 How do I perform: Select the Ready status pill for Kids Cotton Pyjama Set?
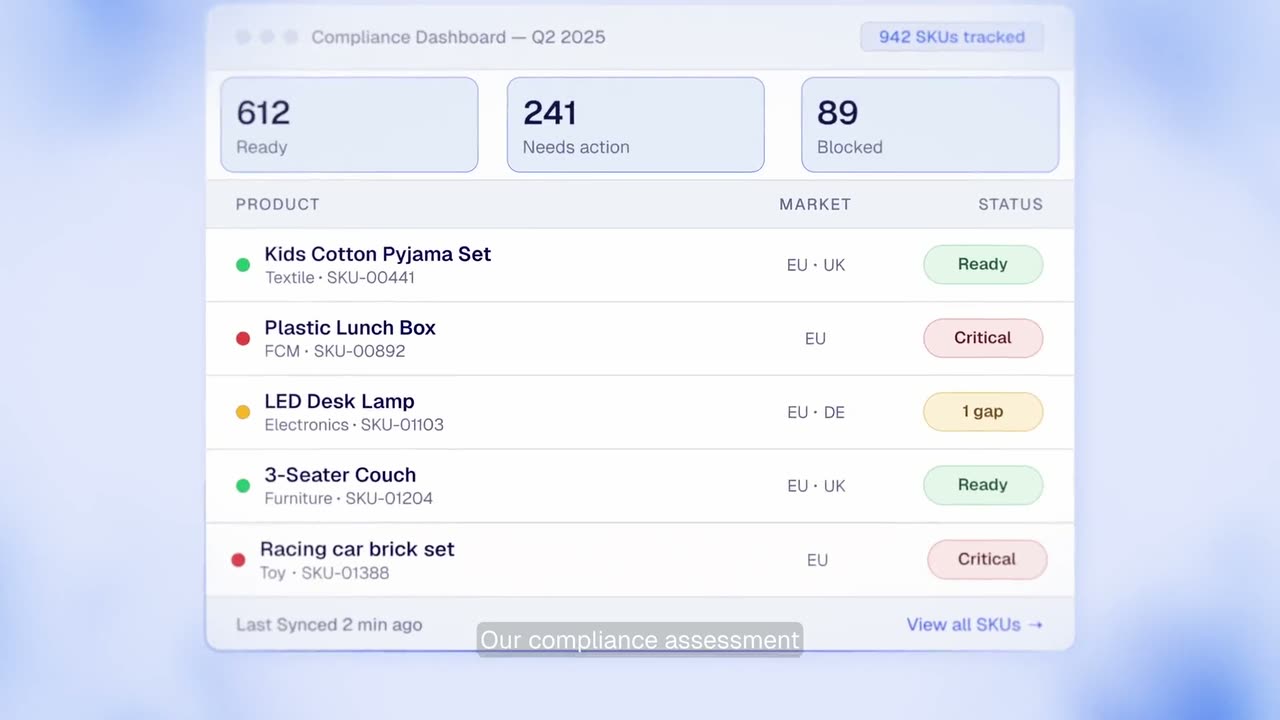click(983, 264)
